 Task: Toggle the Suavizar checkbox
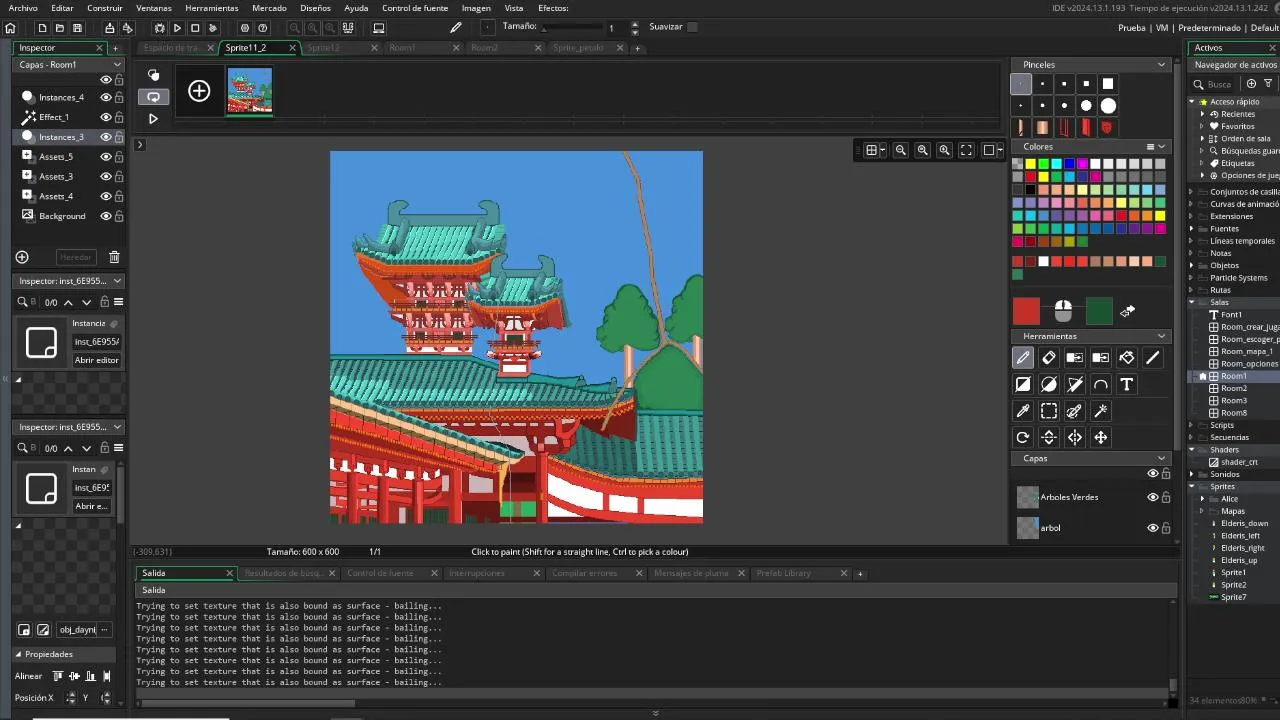click(692, 27)
